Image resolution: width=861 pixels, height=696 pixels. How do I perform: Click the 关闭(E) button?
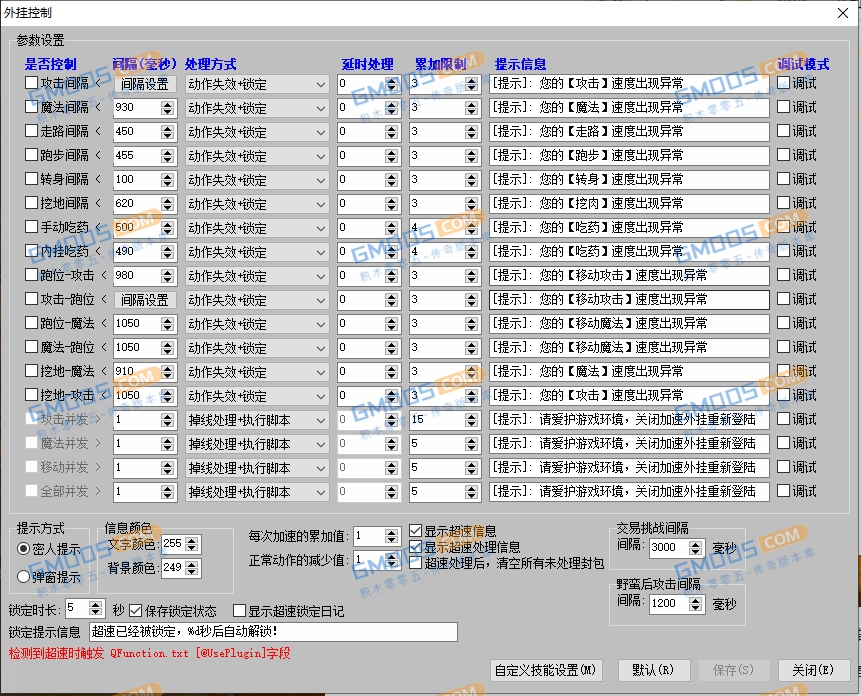point(813,670)
